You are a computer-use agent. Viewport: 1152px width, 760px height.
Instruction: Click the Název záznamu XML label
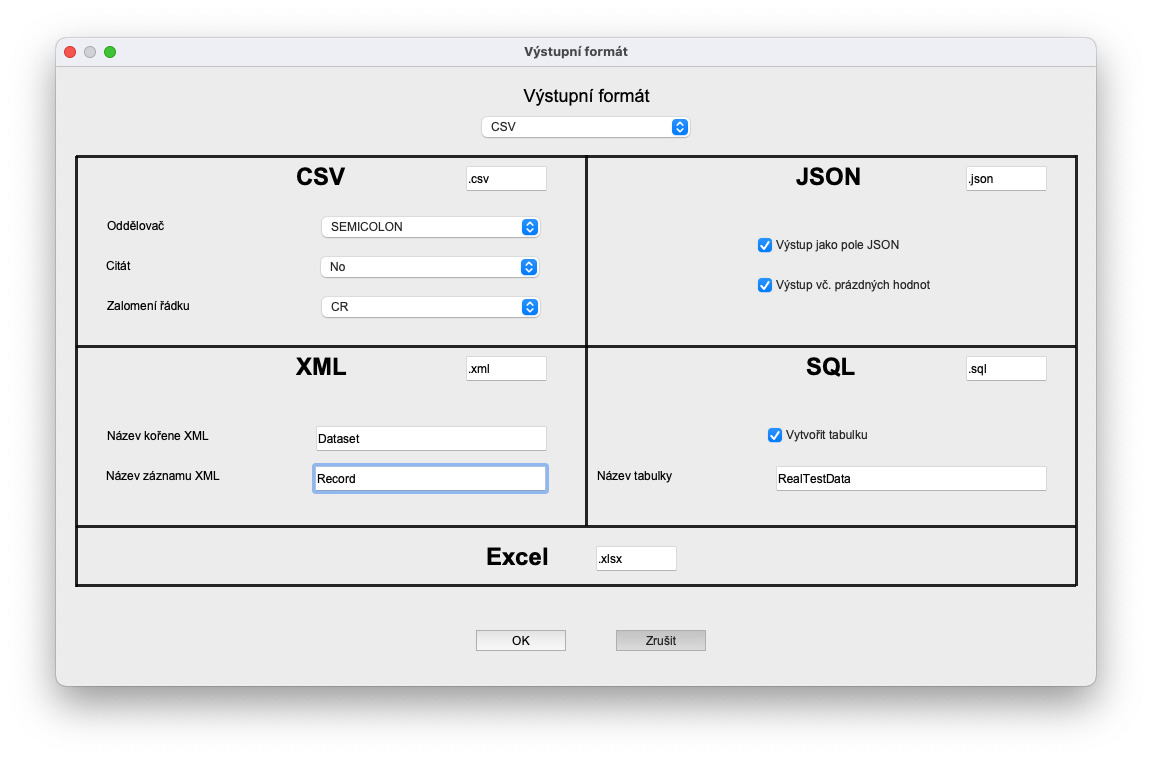(x=162, y=476)
